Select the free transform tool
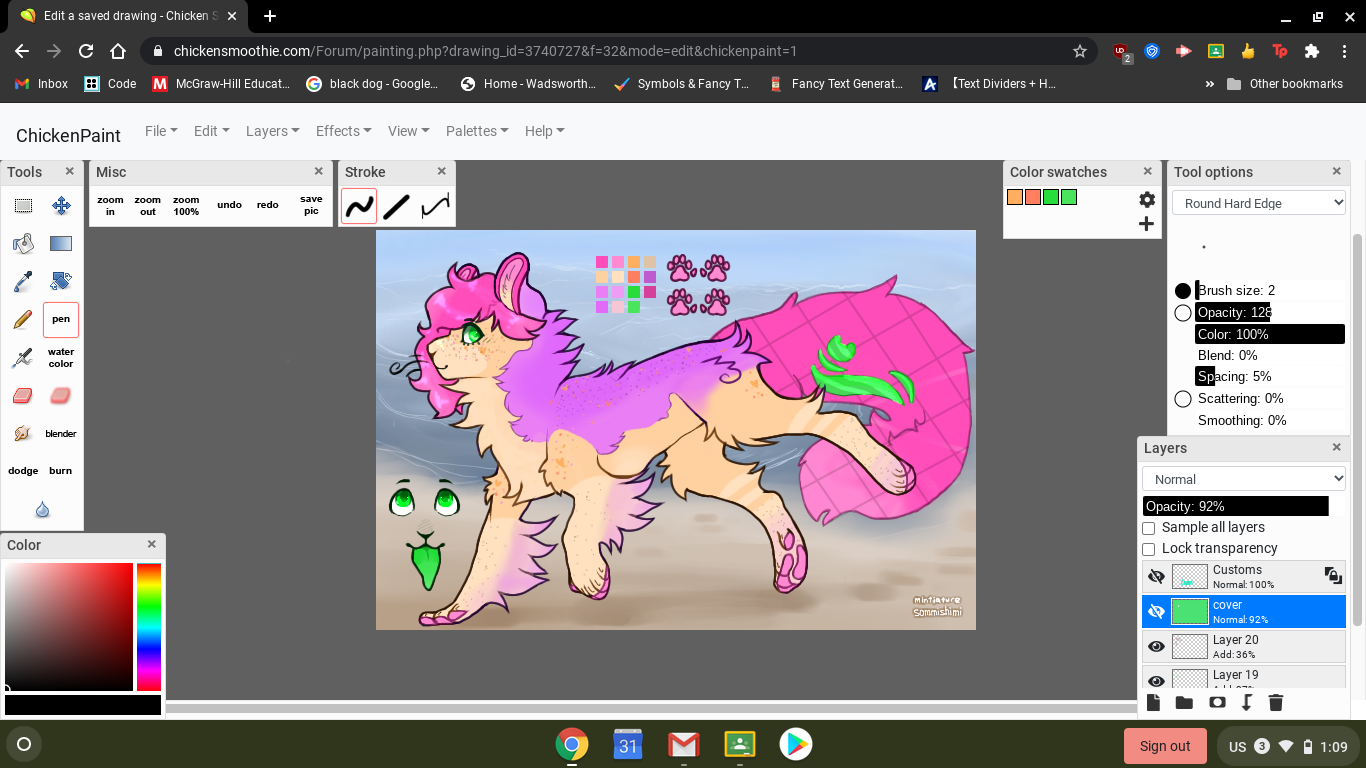 [61, 281]
